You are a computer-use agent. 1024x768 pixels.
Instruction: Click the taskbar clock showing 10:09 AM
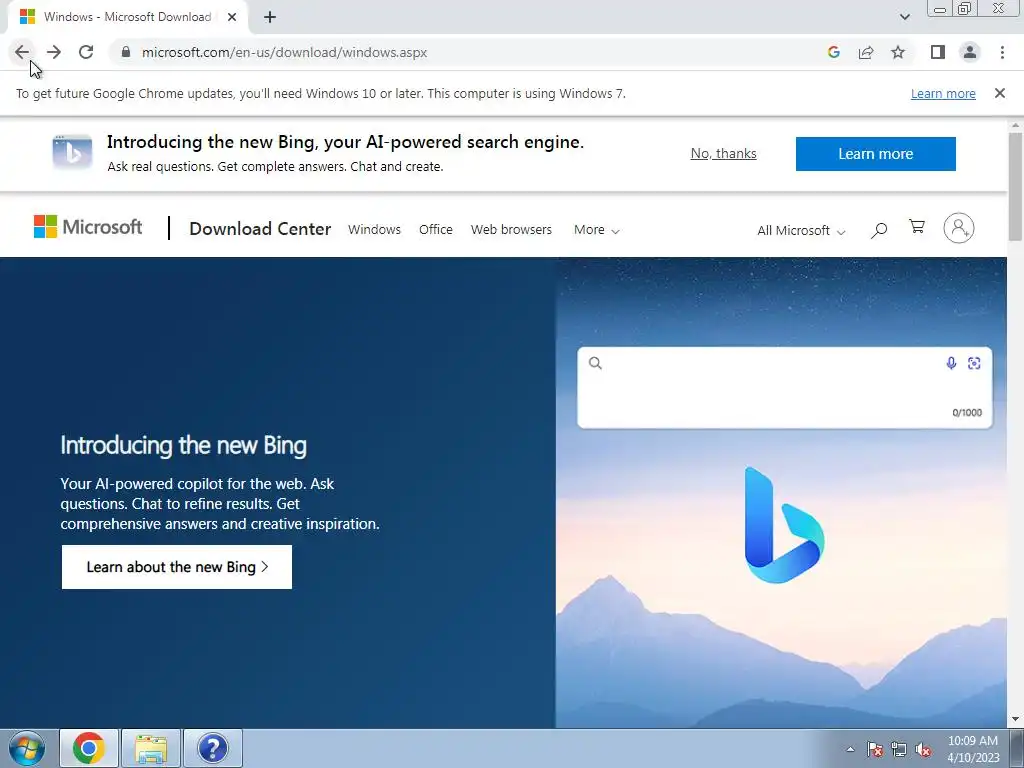[x=973, y=749]
